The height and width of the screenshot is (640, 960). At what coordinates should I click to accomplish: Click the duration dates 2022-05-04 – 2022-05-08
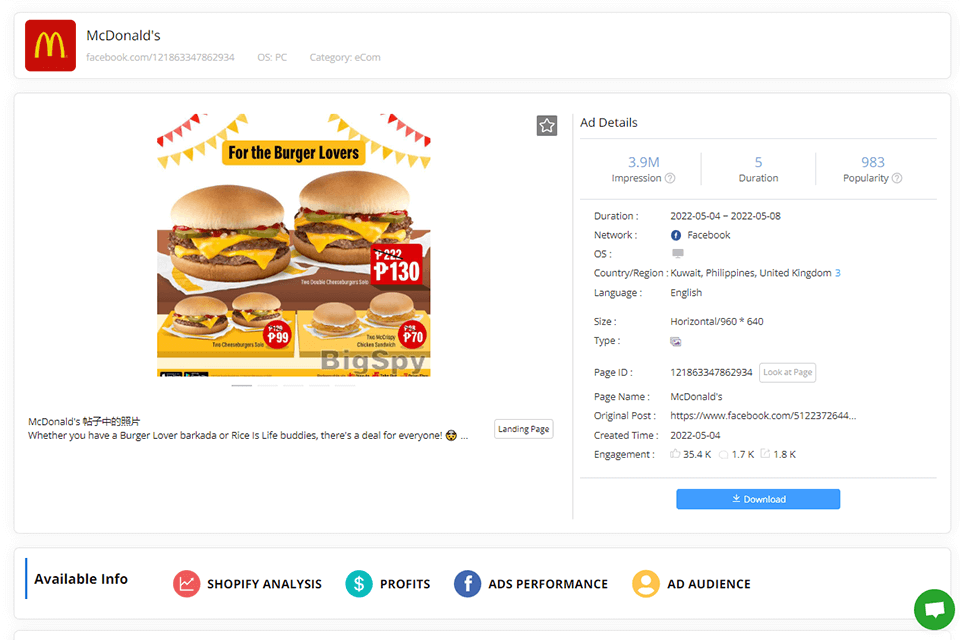tap(726, 216)
